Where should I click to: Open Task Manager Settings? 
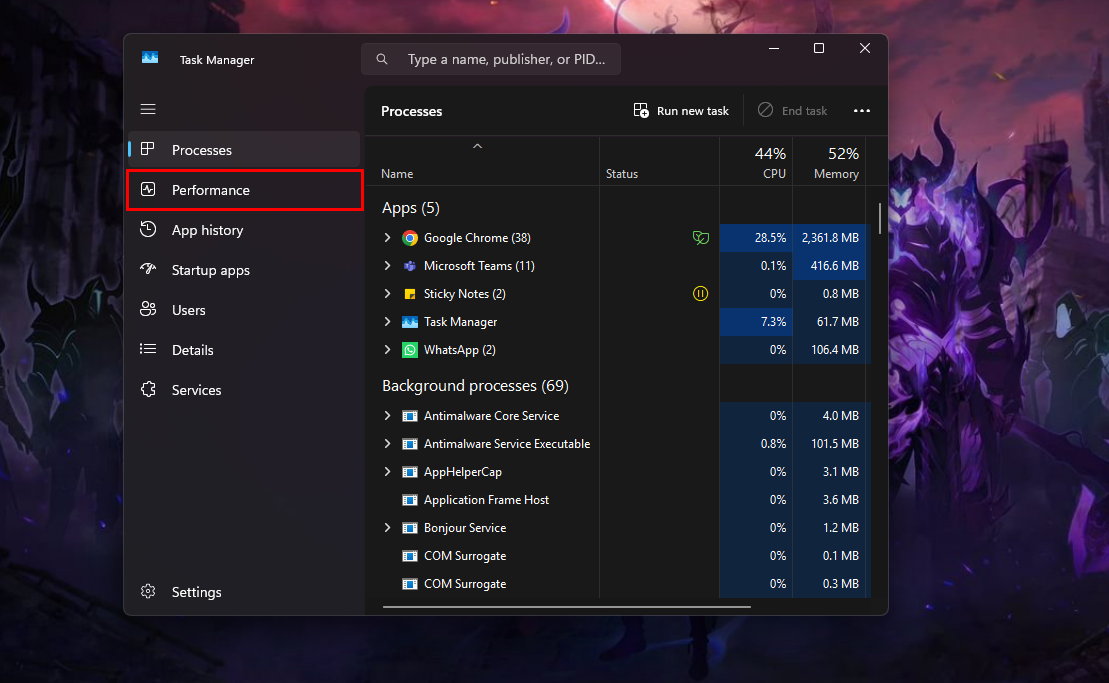(244, 592)
